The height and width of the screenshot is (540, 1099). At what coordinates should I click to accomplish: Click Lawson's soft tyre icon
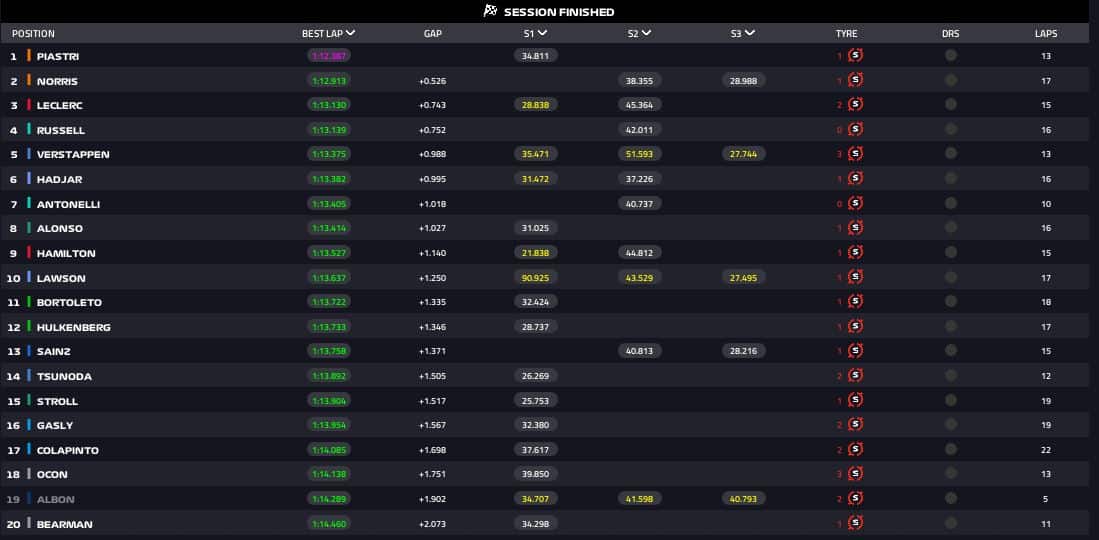click(855, 277)
